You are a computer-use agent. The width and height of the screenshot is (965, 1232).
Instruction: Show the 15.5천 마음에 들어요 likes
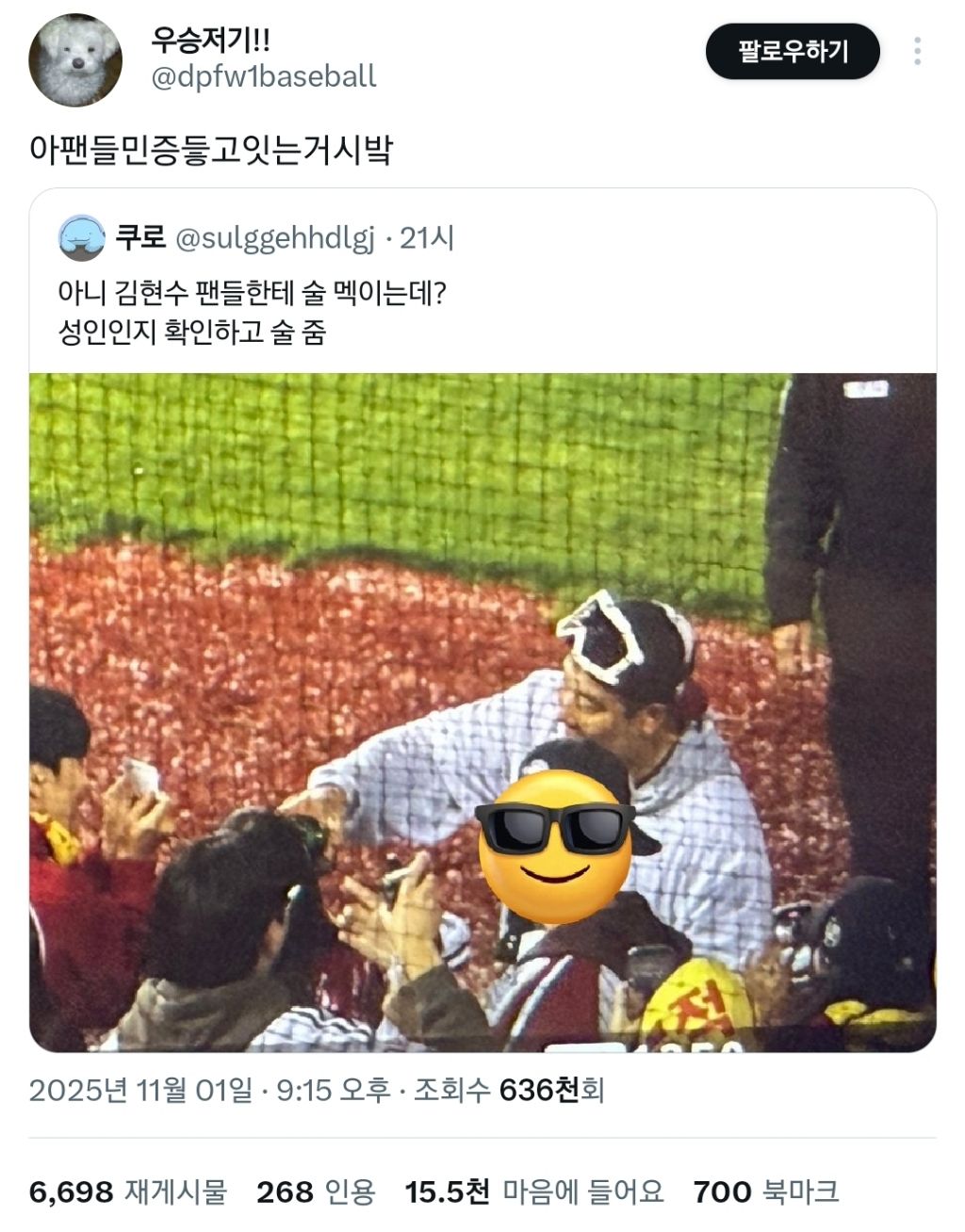(x=534, y=1191)
